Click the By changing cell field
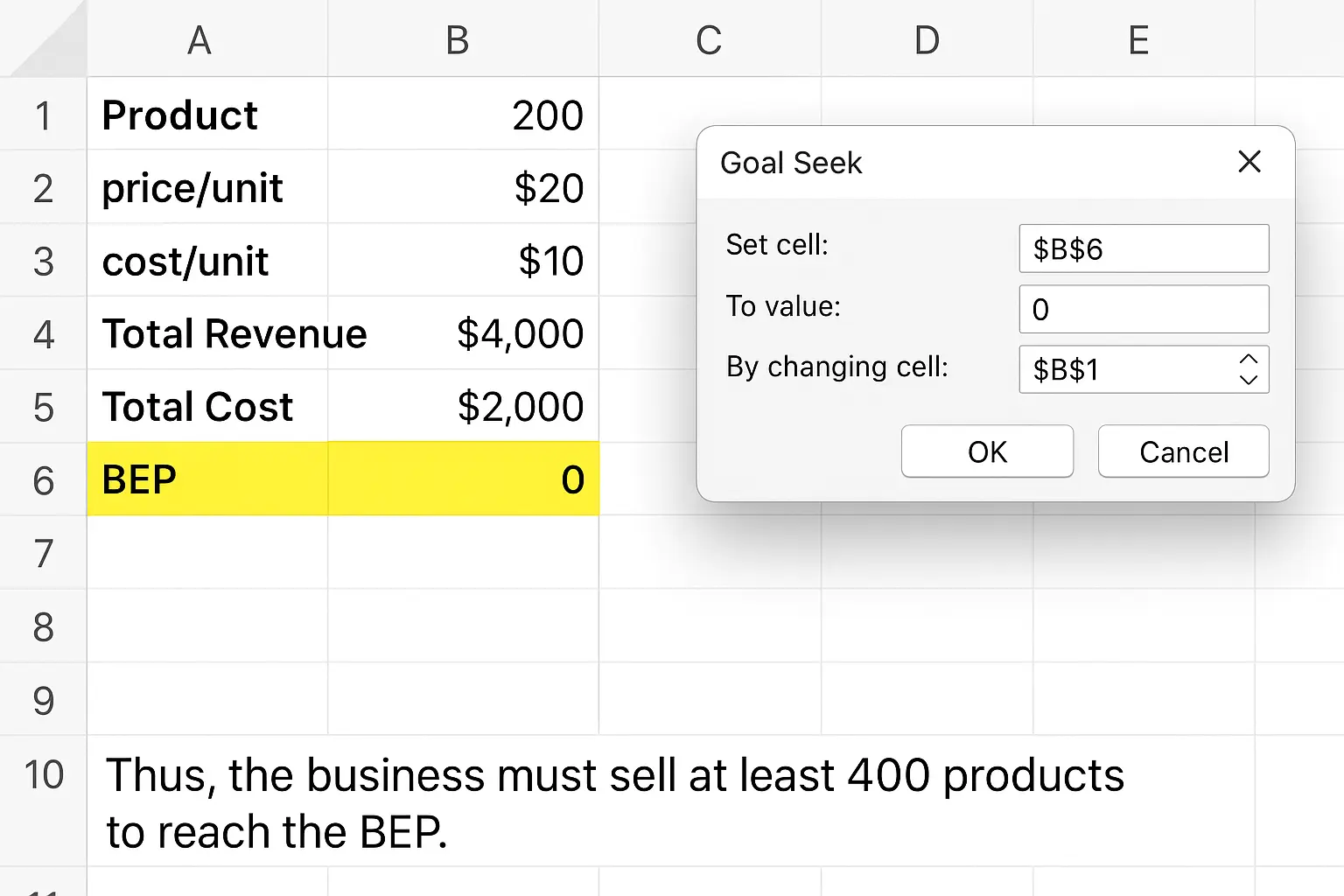 [x=1124, y=369]
